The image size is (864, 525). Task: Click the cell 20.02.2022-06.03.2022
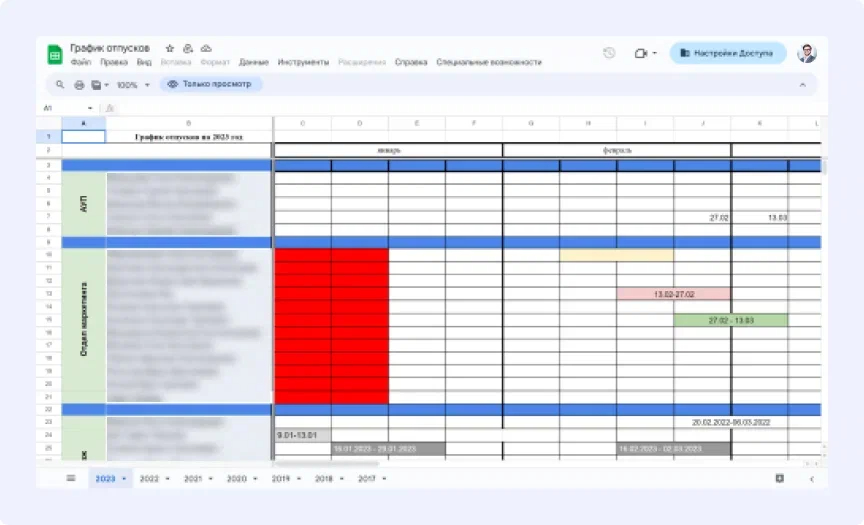[x=731, y=423]
